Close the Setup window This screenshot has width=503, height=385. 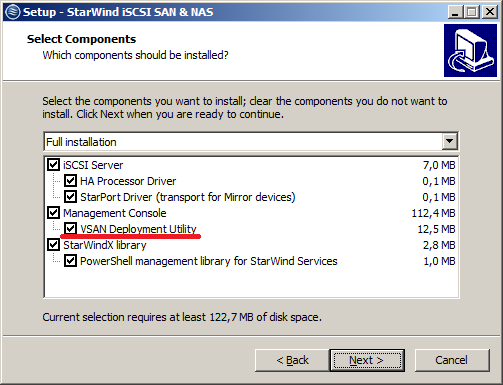pos(490,12)
